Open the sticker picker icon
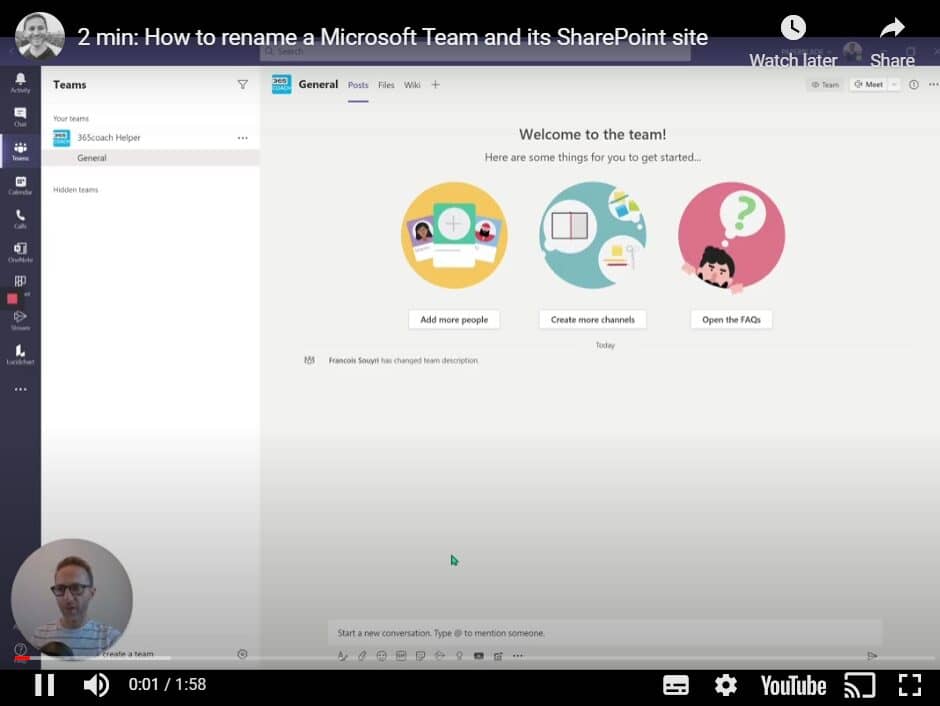Viewport: 940px width, 706px height. [420, 656]
